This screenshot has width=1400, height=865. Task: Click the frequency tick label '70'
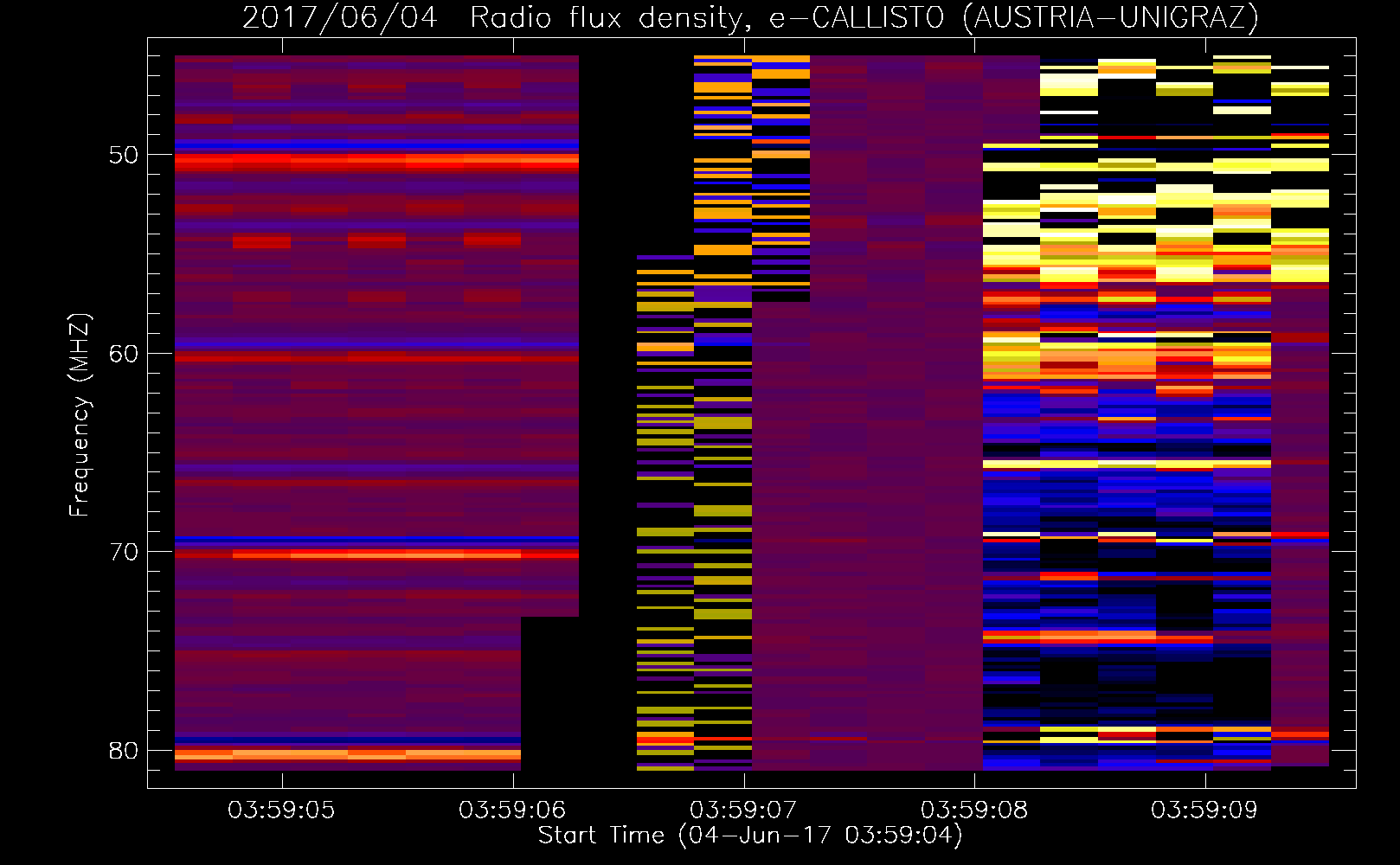[124, 551]
